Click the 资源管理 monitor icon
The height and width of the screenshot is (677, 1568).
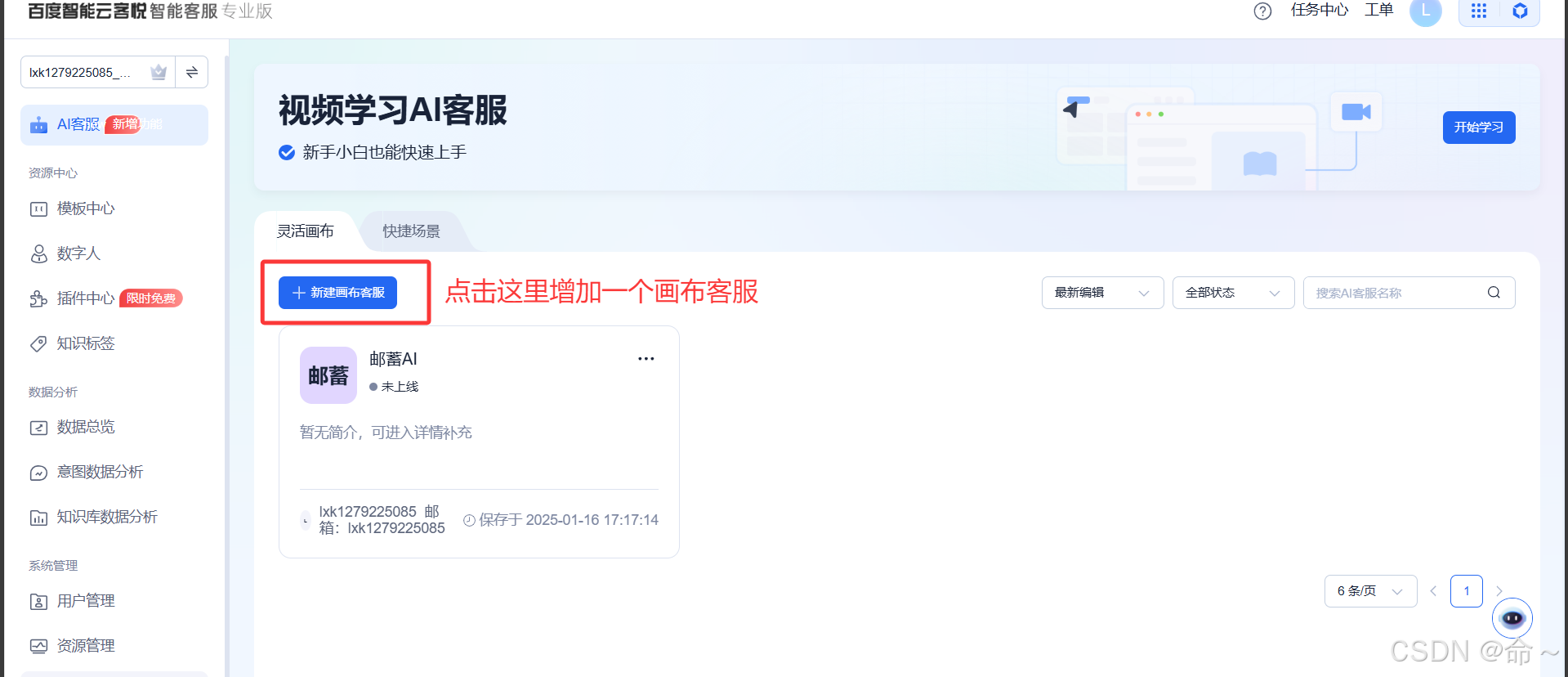(x=38, y=647)
